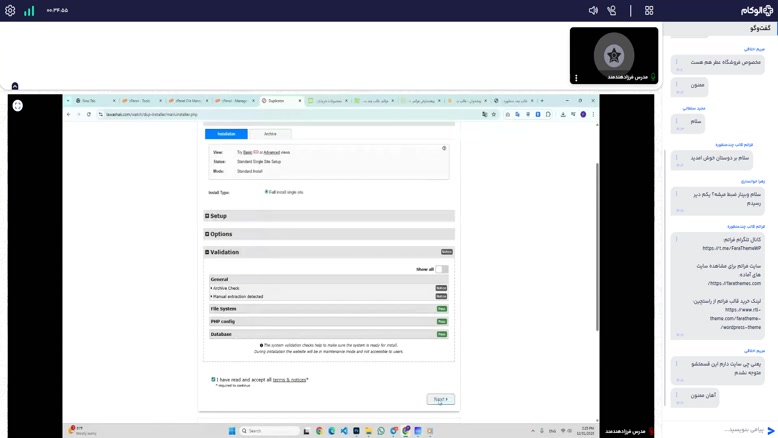Screen dimensions: 778x438
Task: Click the speaker volume icon
Action: (593, 11)
